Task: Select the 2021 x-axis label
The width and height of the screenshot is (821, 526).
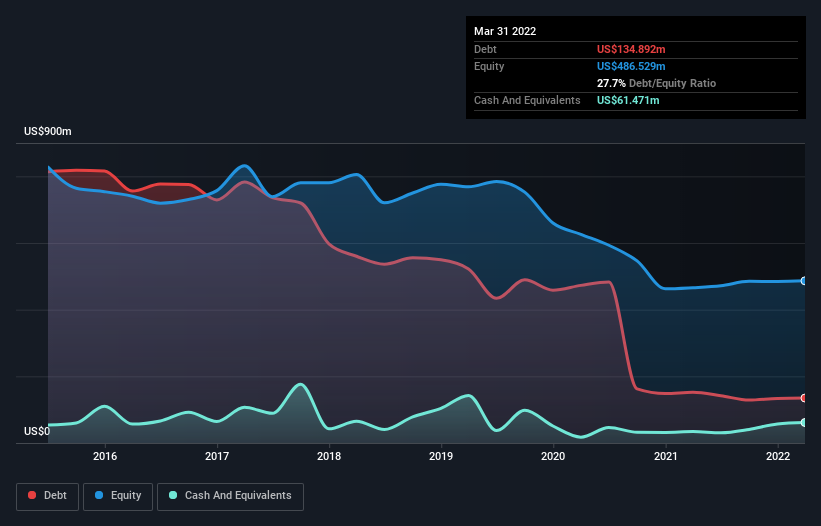Action: click(665, 456)
